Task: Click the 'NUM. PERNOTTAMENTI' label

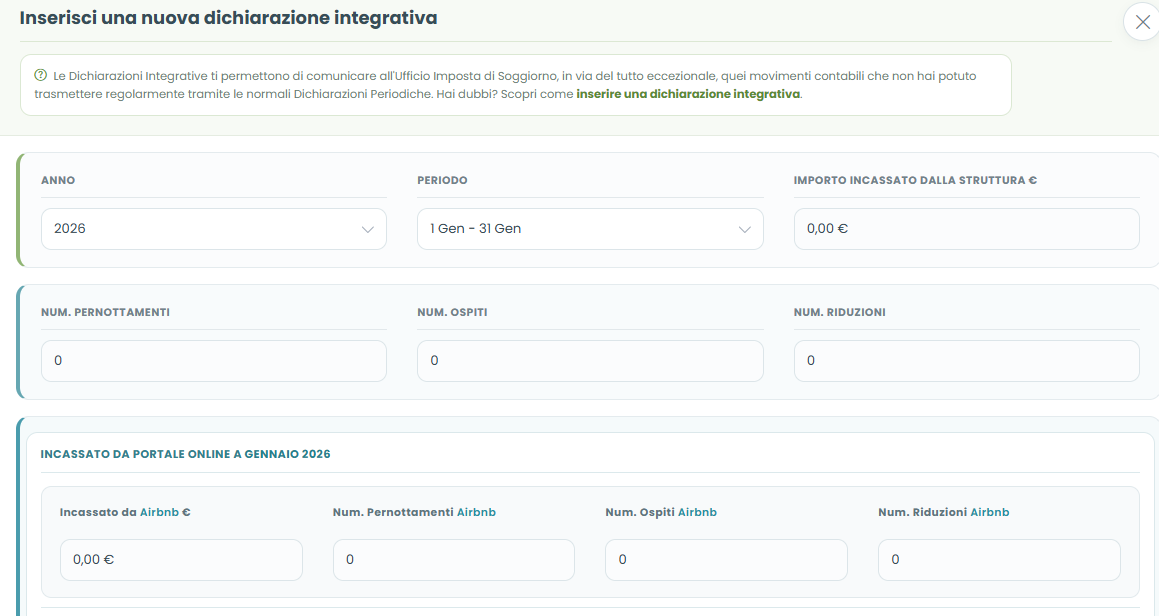Action: [105, 312]
